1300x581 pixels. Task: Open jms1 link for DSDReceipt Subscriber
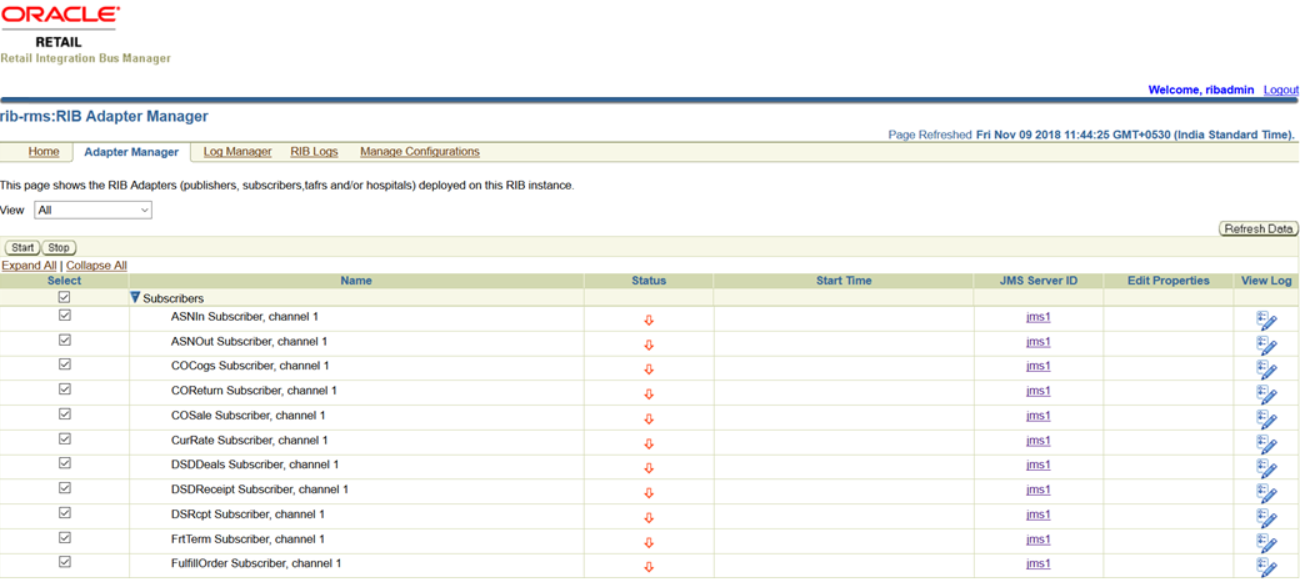[1038, 490]
